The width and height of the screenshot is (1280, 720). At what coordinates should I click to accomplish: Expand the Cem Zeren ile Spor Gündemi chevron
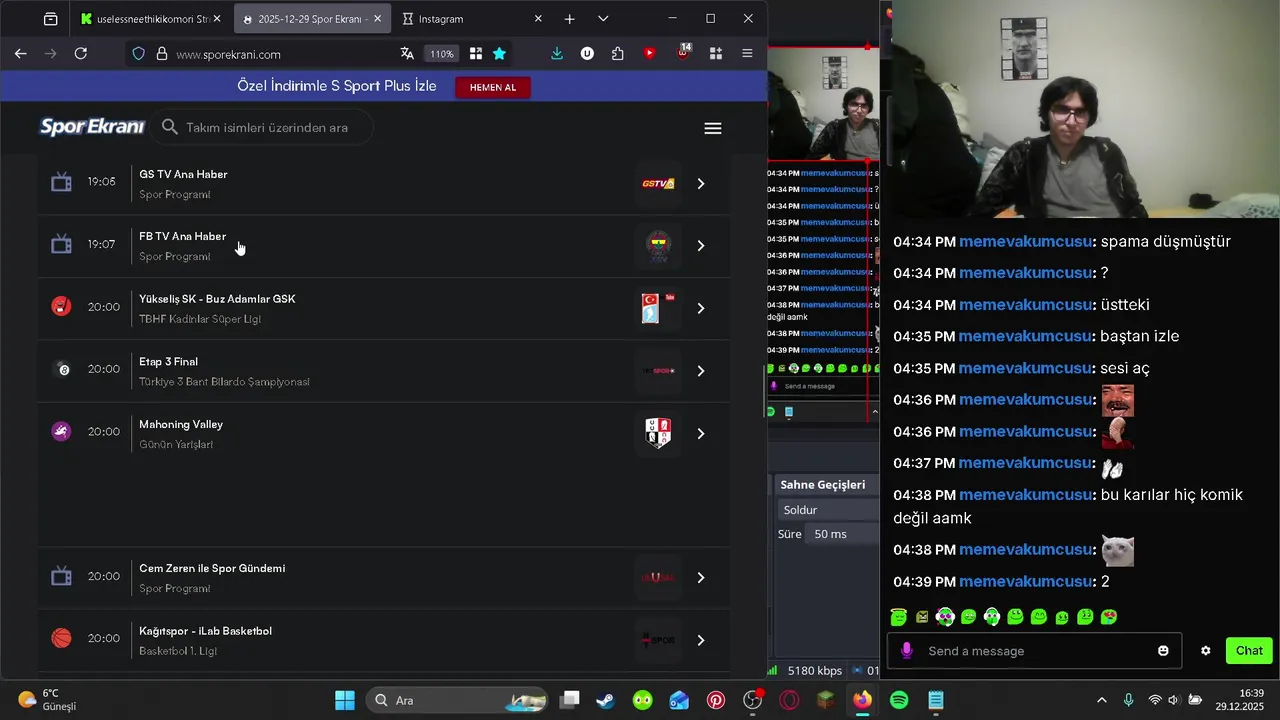point(701,578)
